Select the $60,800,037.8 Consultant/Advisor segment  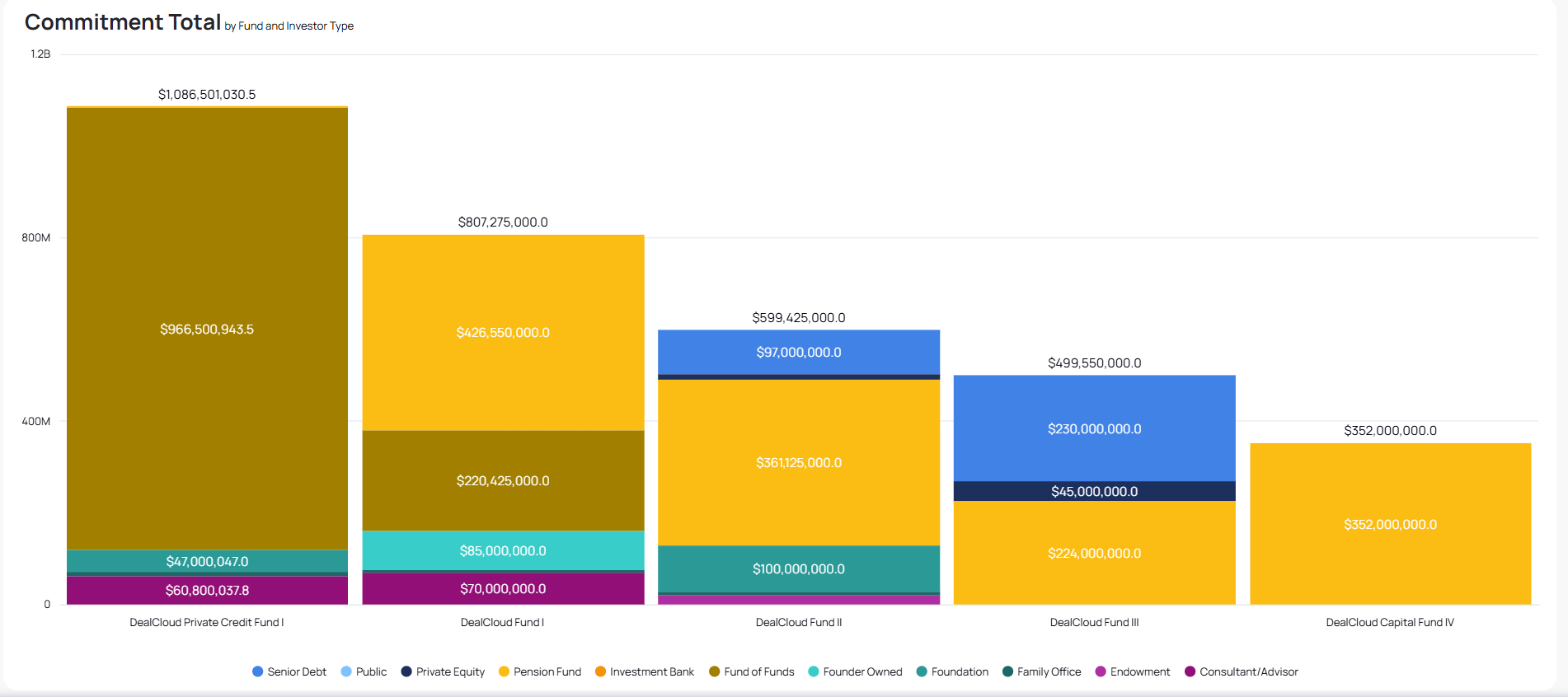click(207, 590)
